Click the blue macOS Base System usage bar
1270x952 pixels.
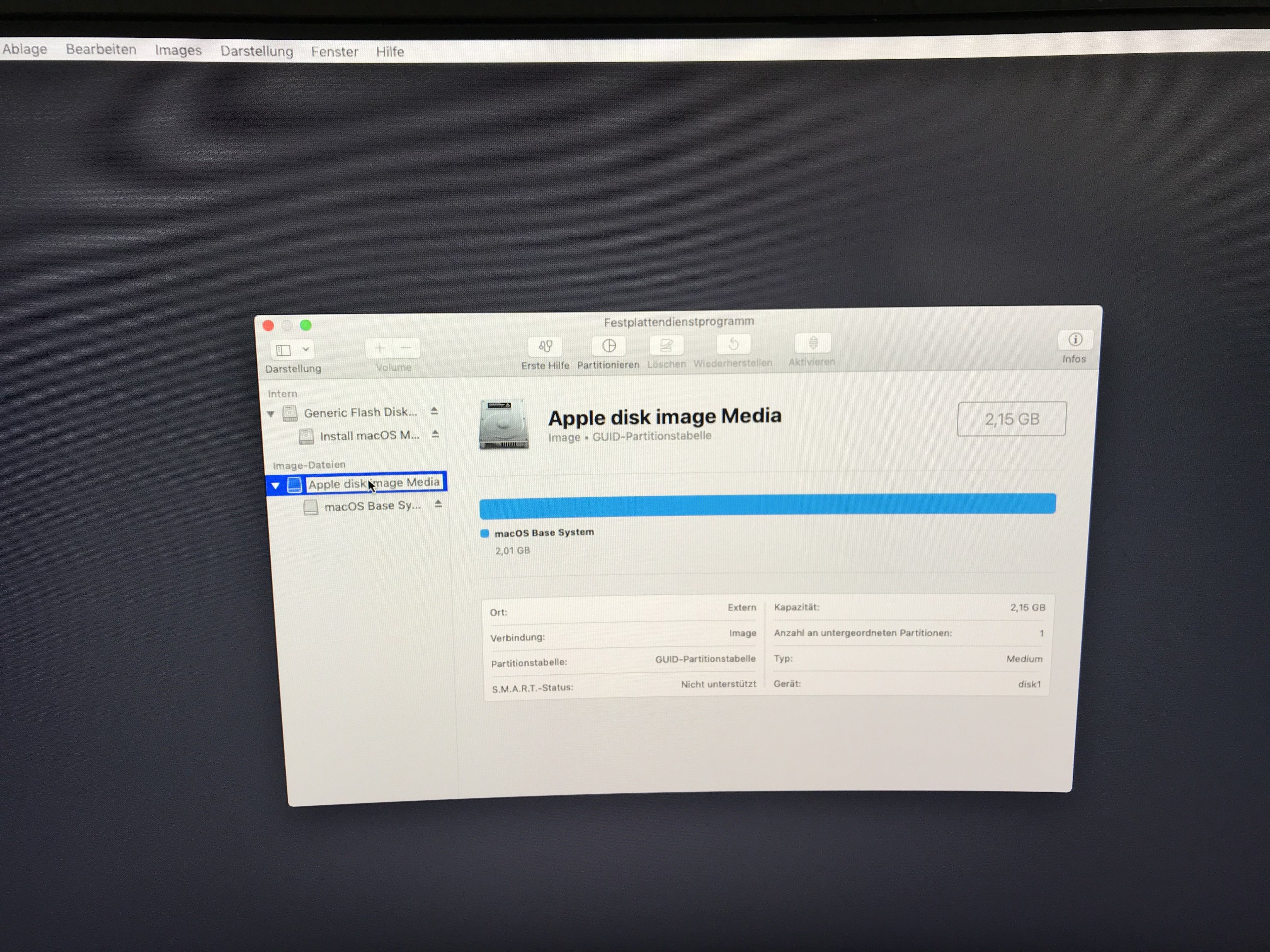pyautogui.click(x=767, y=504)
